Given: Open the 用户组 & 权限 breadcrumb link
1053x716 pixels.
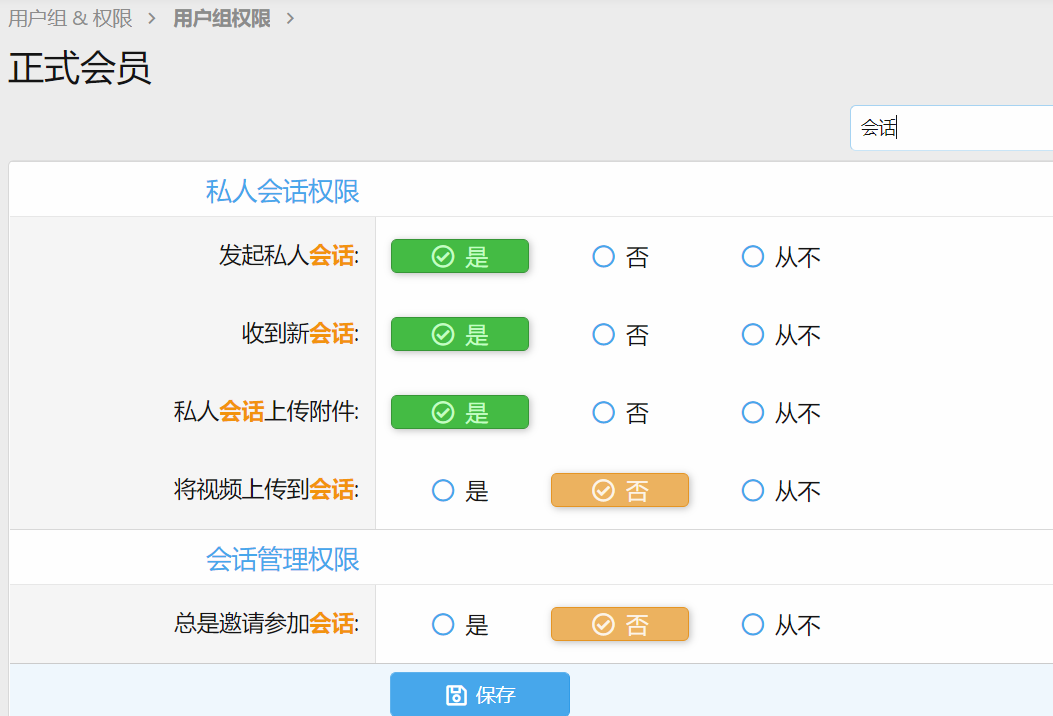Looking at the screenshot, I should tap(70, 19).
